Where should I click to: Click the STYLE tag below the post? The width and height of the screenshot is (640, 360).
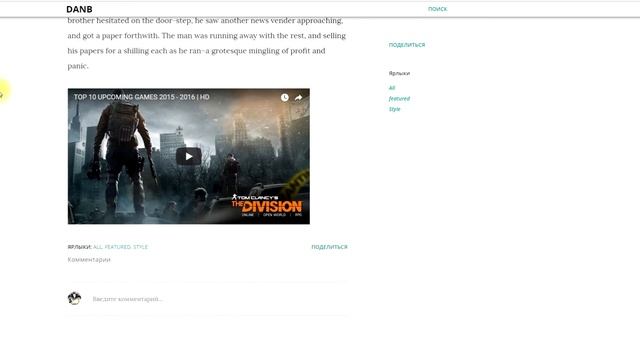coord(140,247)
